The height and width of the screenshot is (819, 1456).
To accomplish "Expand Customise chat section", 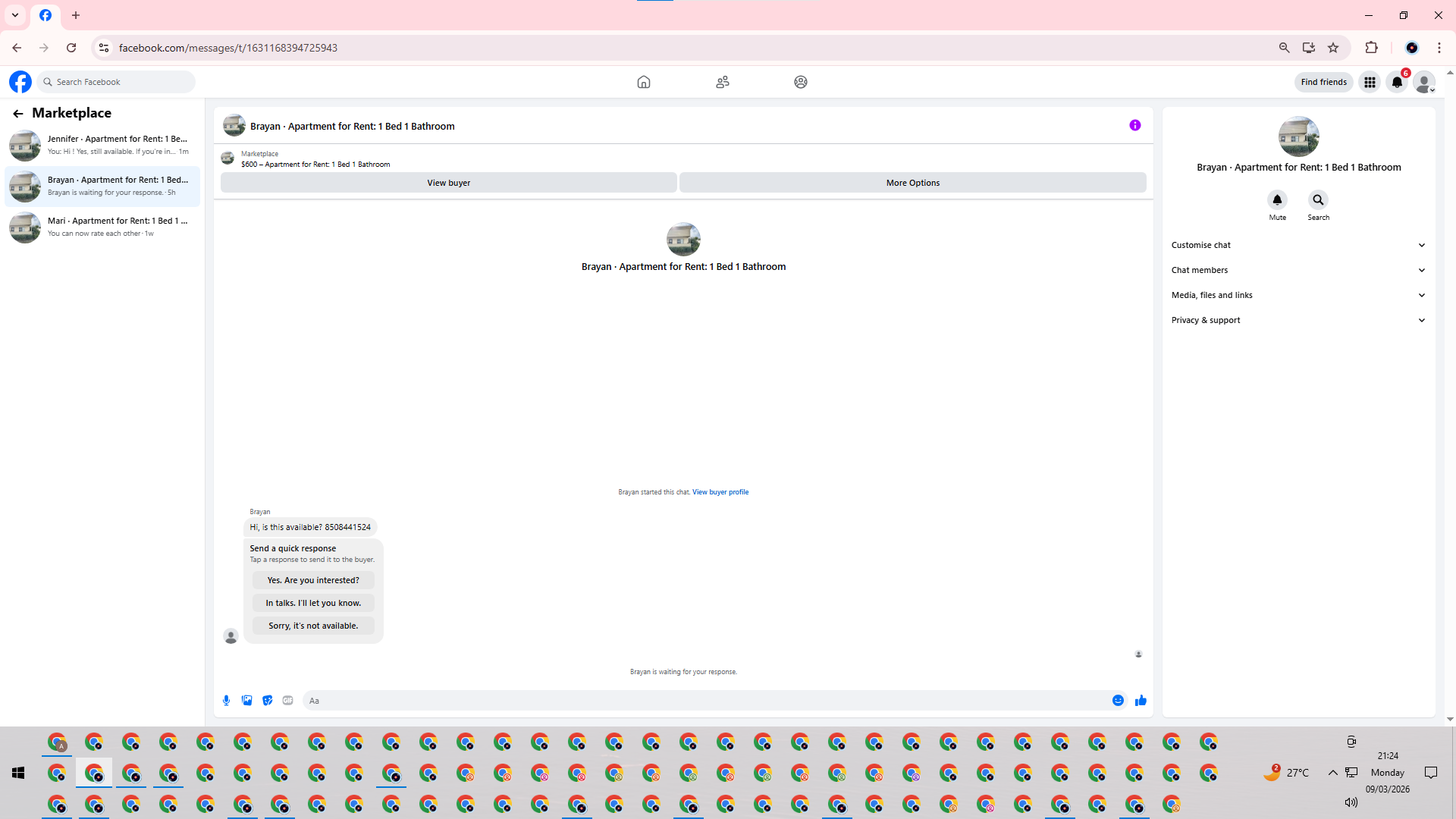I will (x=1298, y=245).
